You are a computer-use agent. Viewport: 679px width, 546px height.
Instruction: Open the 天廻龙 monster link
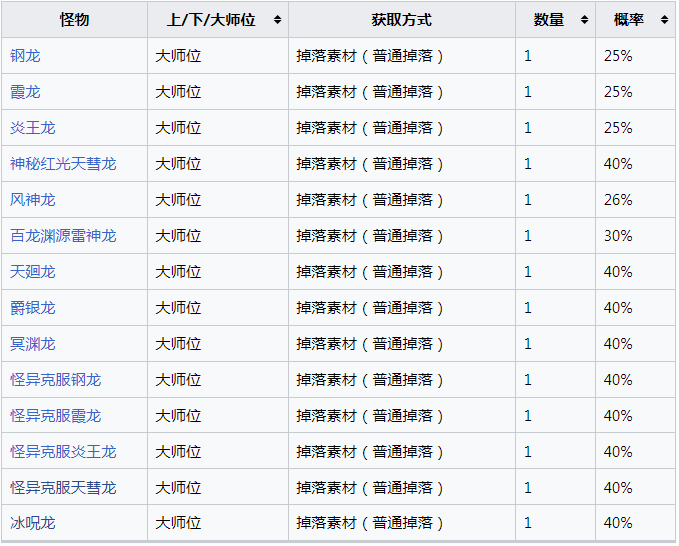tap(33, 271)
